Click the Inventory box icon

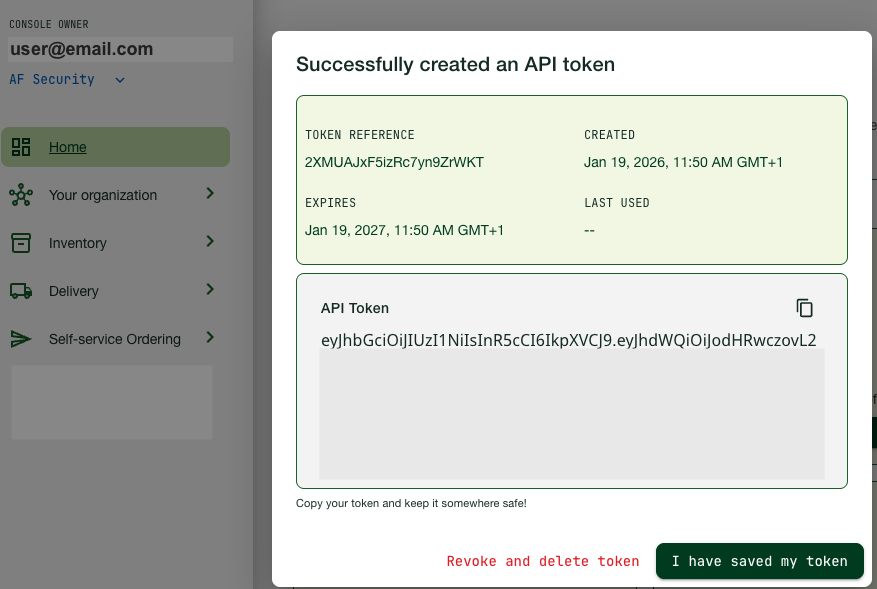[x=21, y=243]
